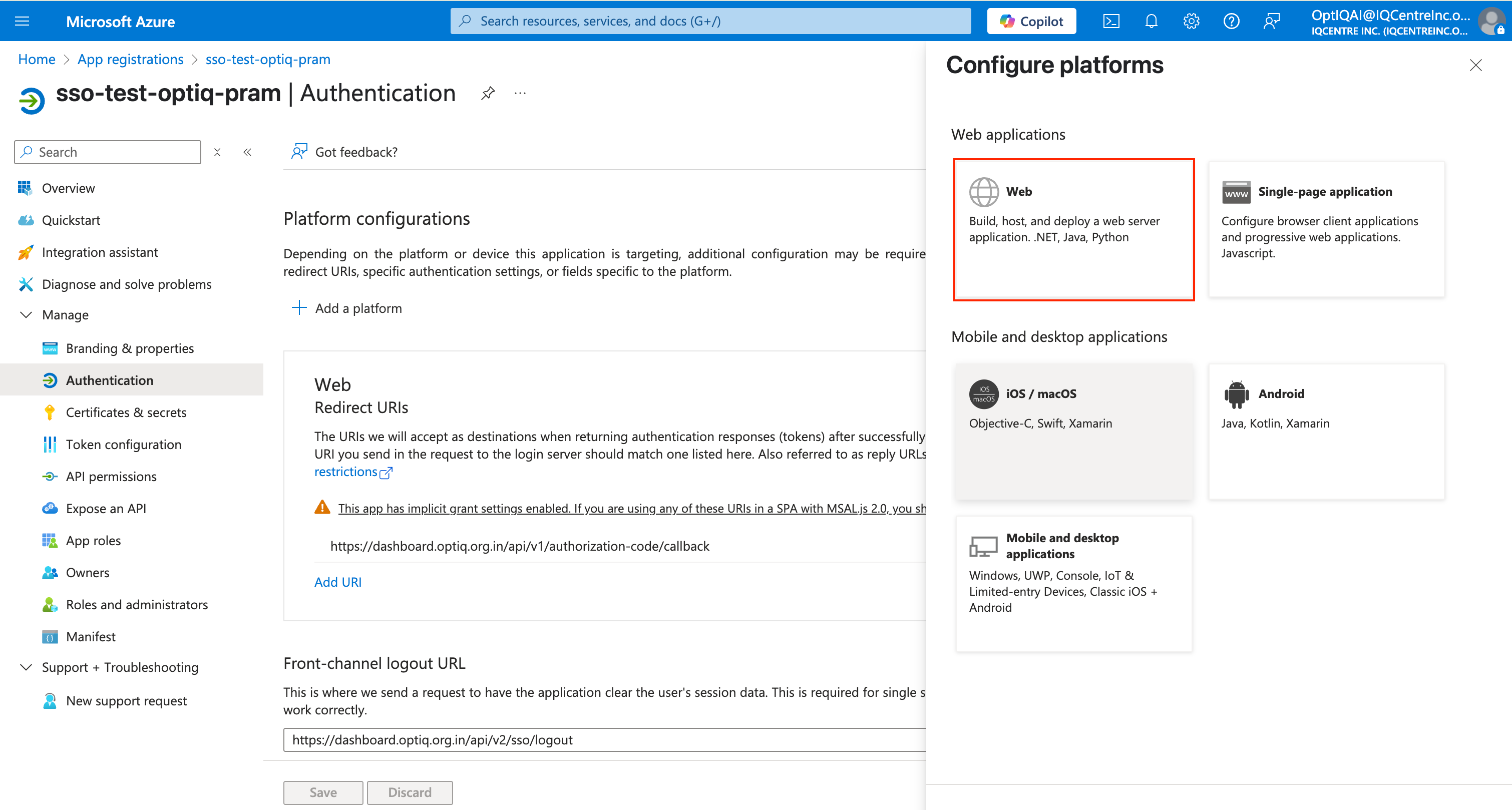Viewport: 1512px width, 810px height.
Task: Click the Quickstart cloud icon
Action: 25,220
